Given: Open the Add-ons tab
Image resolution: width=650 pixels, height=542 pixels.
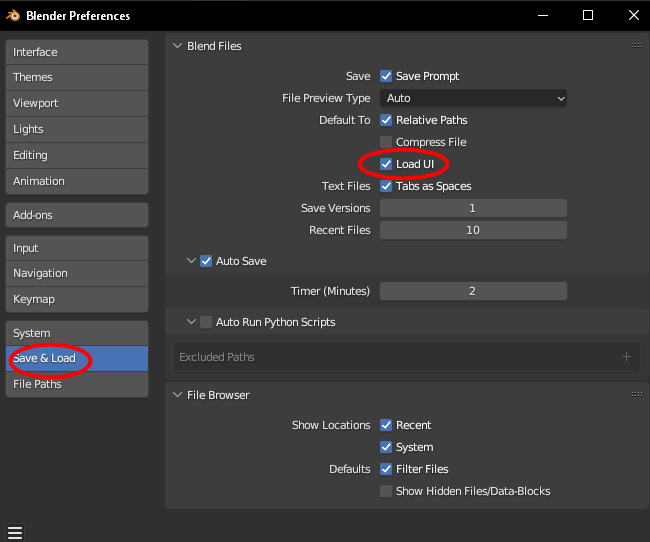Looking at the screenshot, I should click(77, 215).
